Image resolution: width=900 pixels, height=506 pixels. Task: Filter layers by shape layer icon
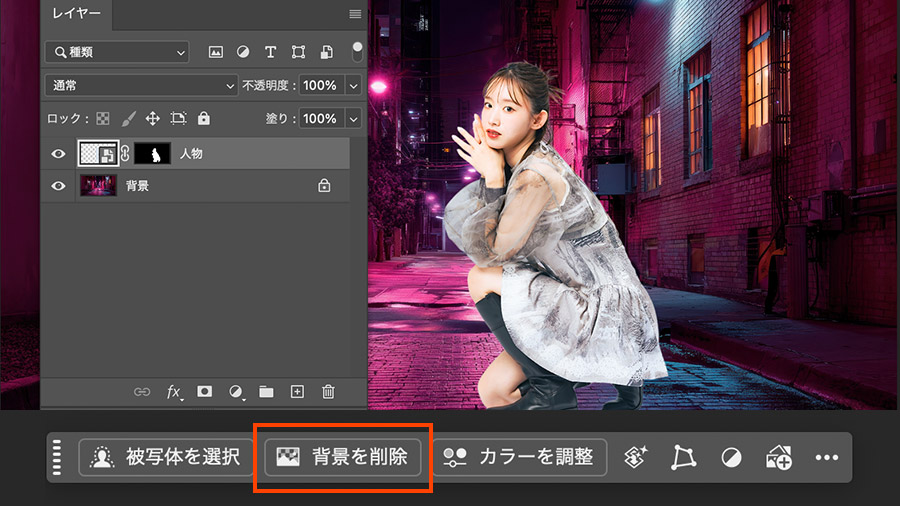[x=298, y=52]
